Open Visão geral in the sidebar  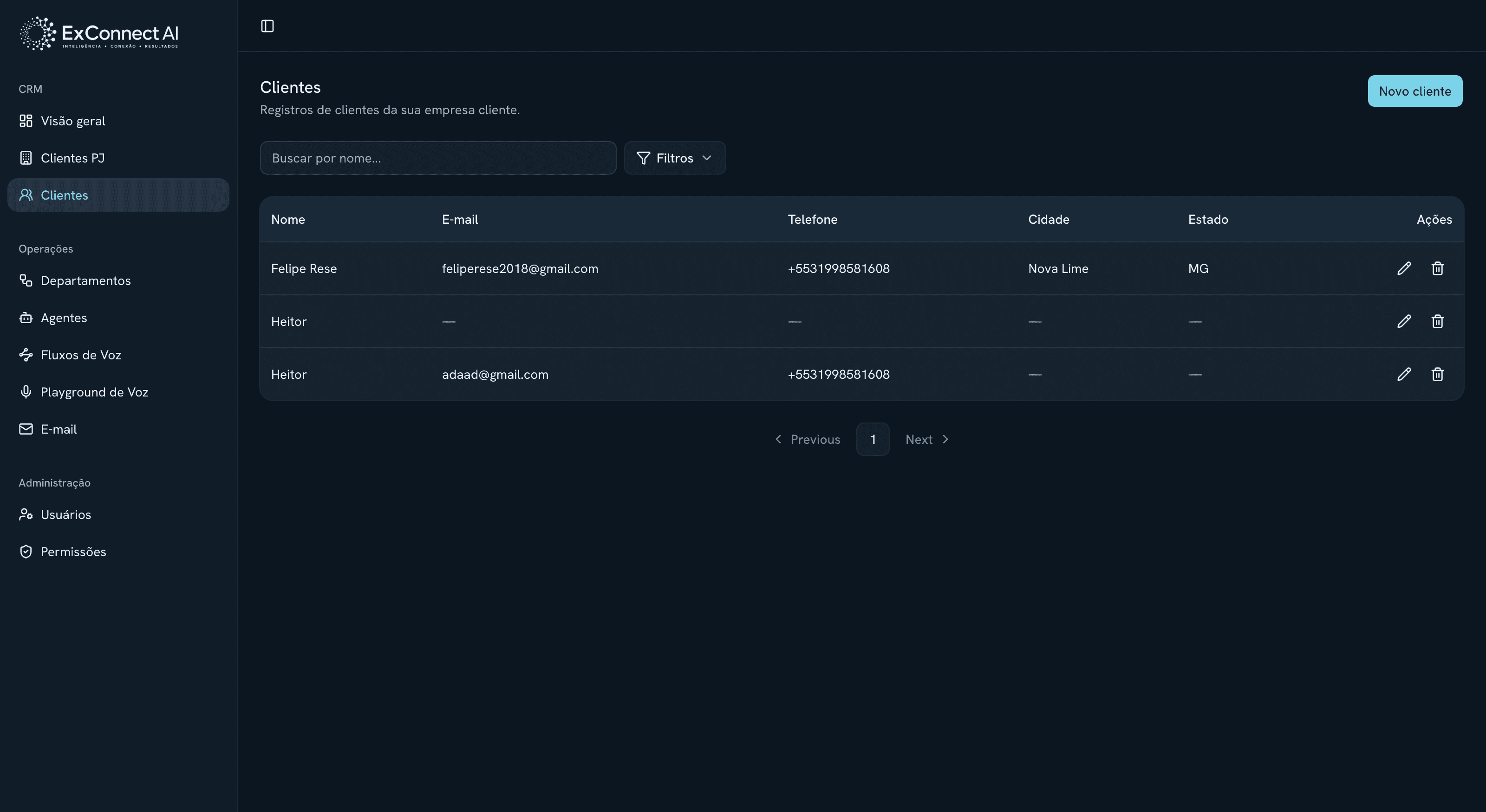click(118, 121)
